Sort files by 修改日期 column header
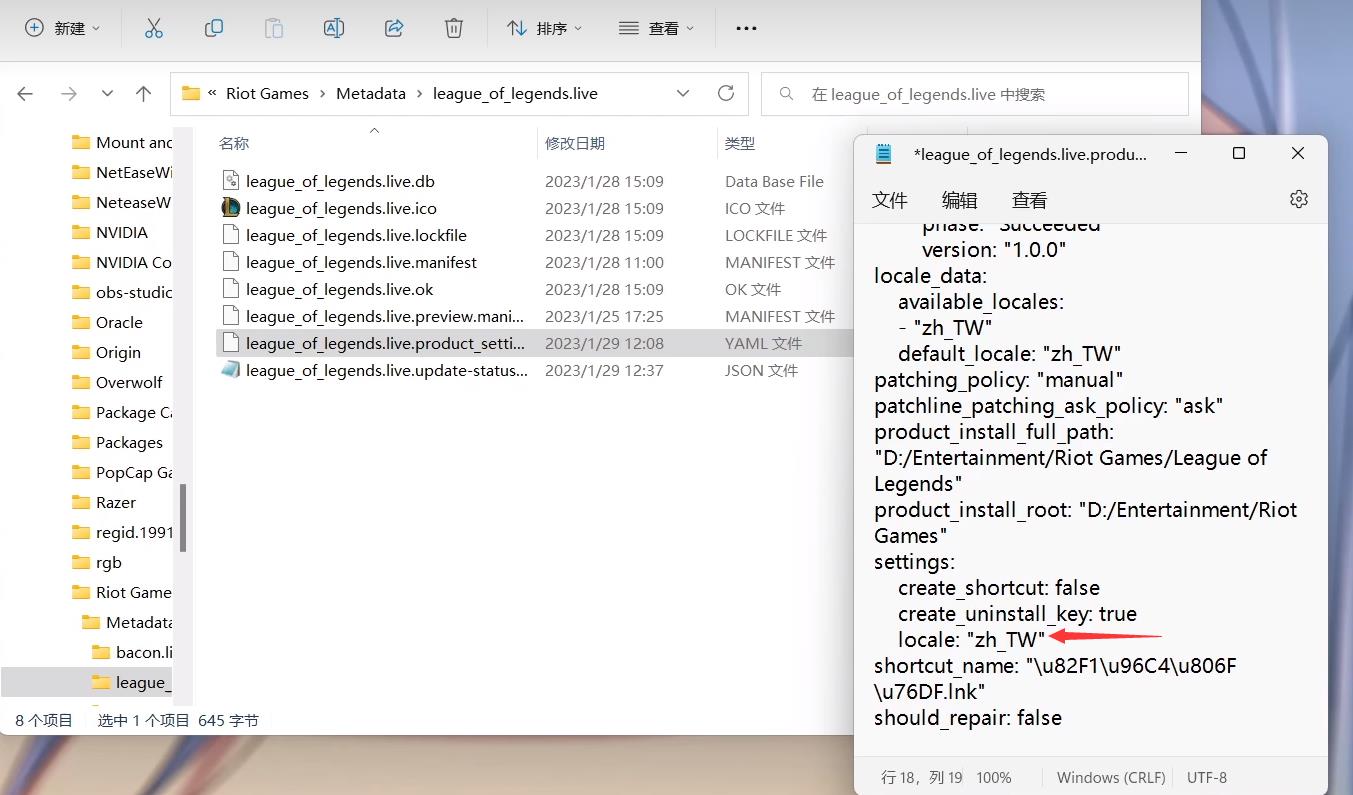The width and height of the screenshot is (1353, 795). coord(575,143)
